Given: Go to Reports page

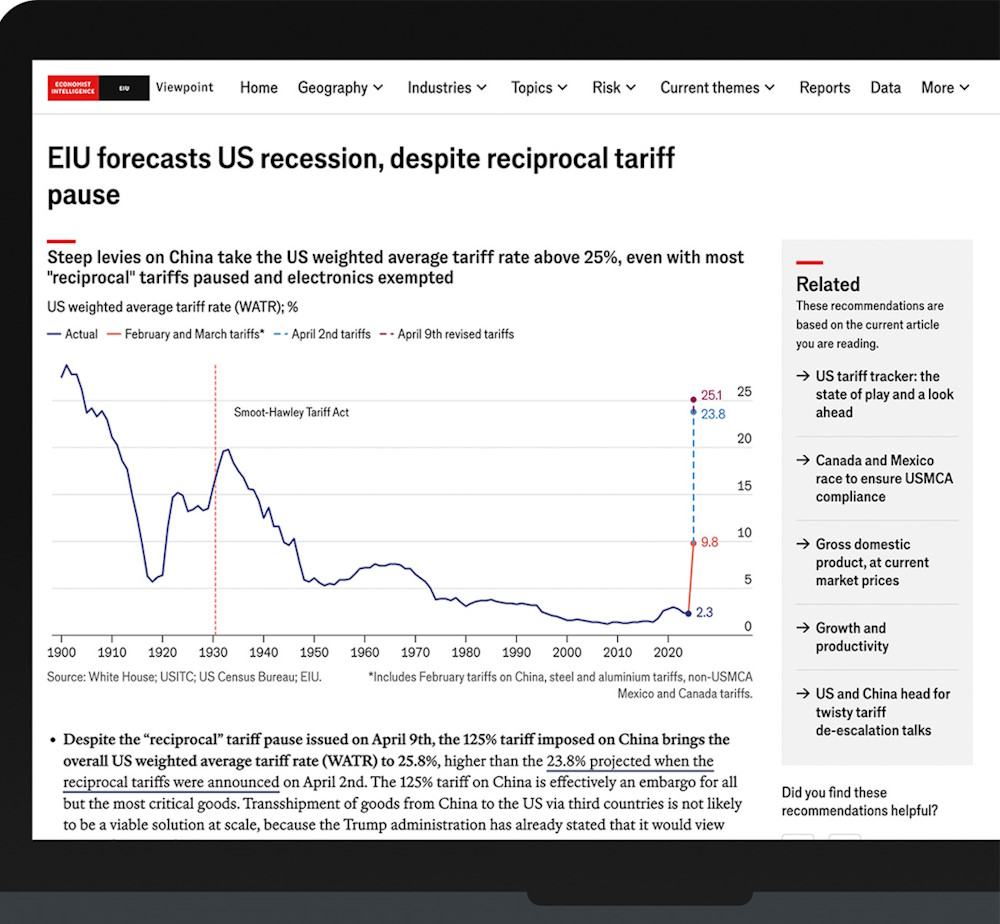Looking at the screenshot, I should click(825, 88).
